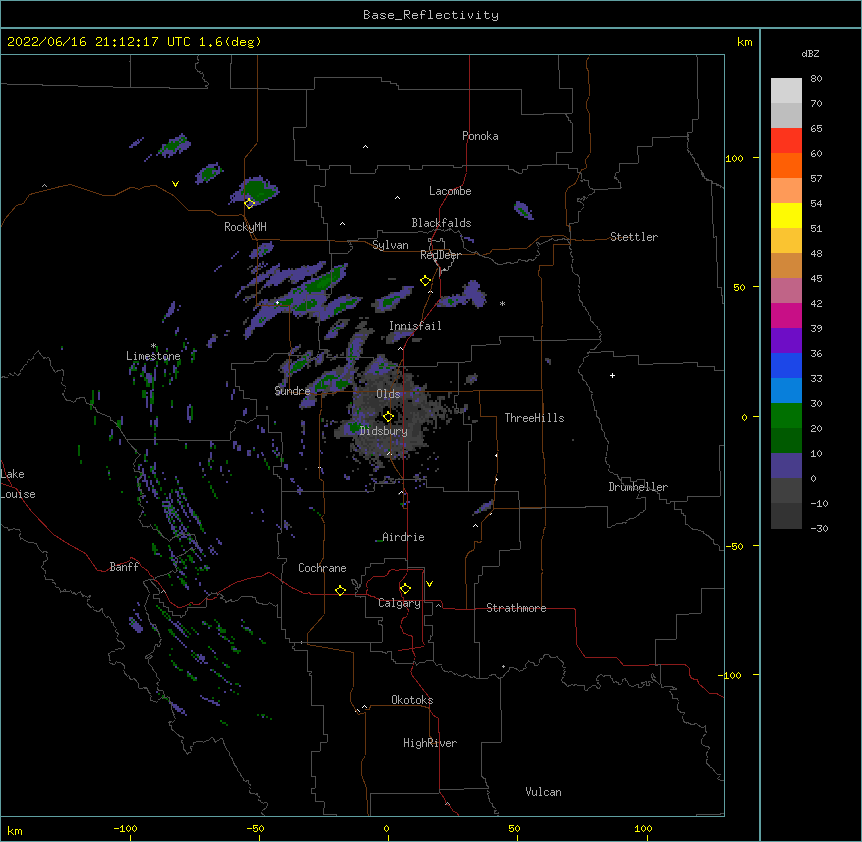Viewport: 862px width, 842px height.
Task: Click the yellow diamond marker between Olds and Didsbury
Action: [388, 416]
